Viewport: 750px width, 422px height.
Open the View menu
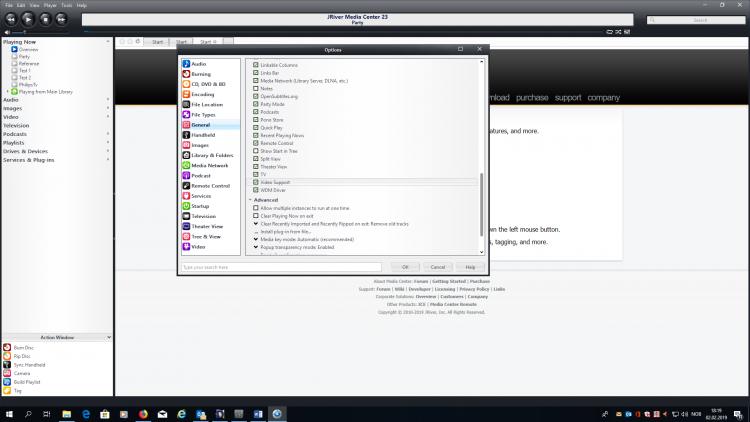(x=34, y=5)
